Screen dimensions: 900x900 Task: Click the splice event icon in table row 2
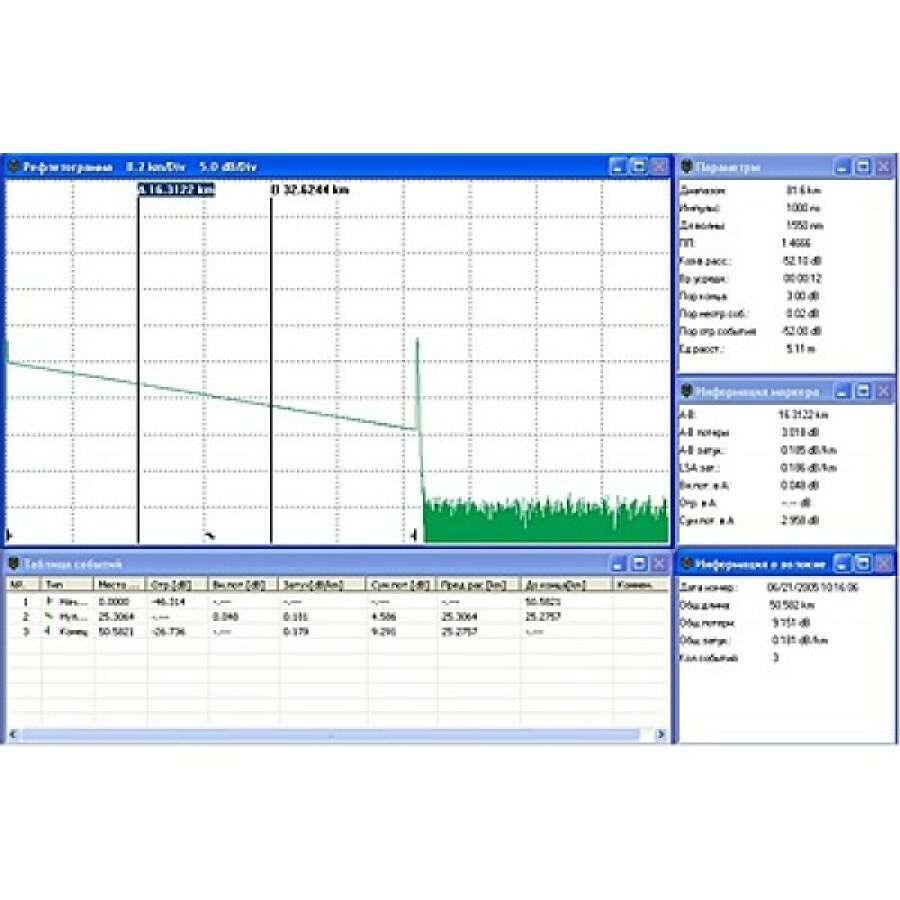pyautogui.click(x=49, y=616)
